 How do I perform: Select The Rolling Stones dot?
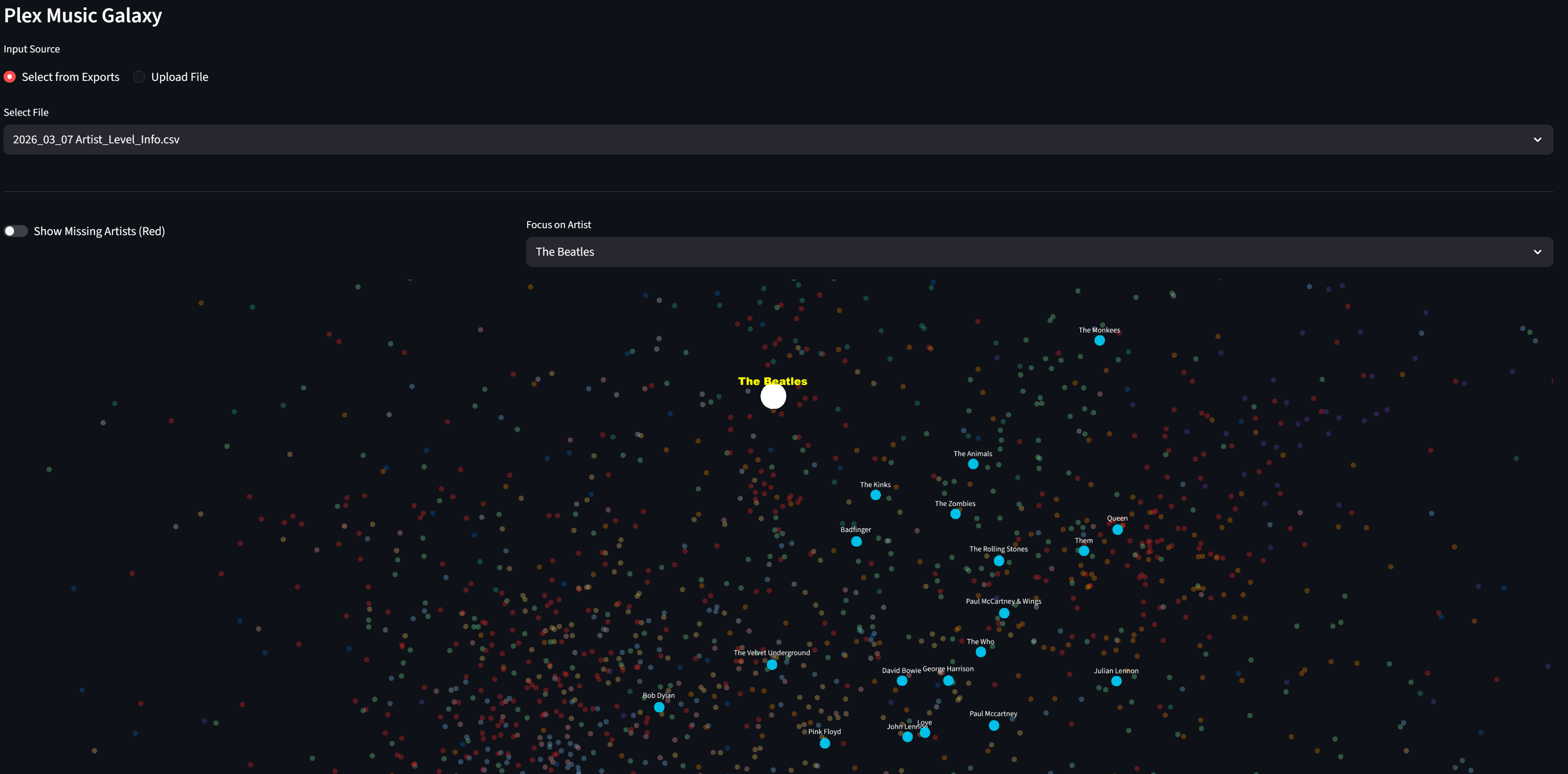point(999,561)
